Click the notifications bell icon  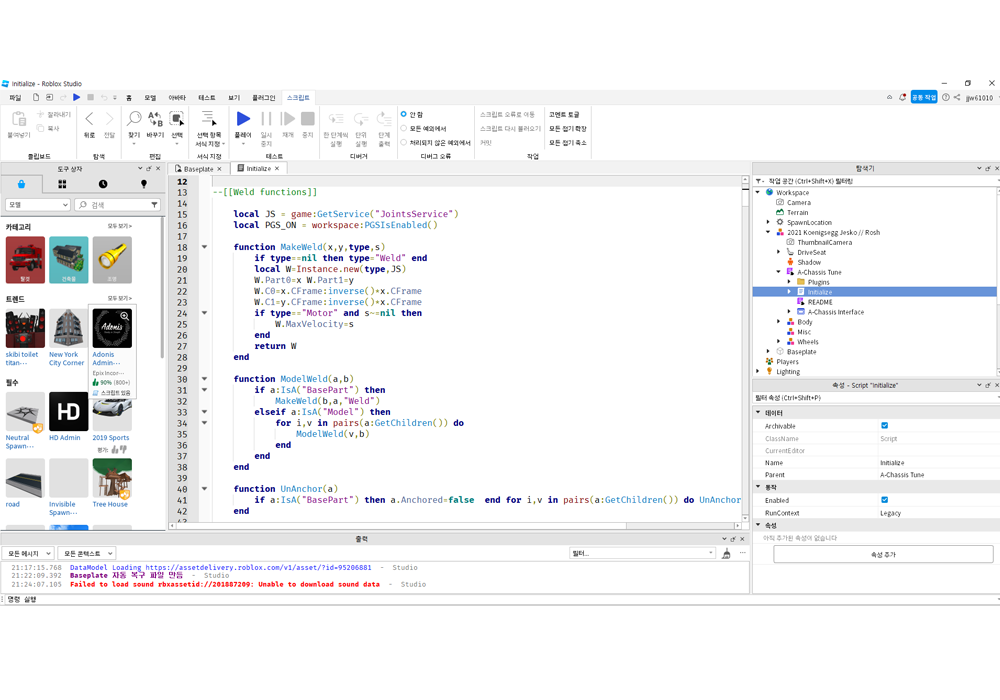902,98
